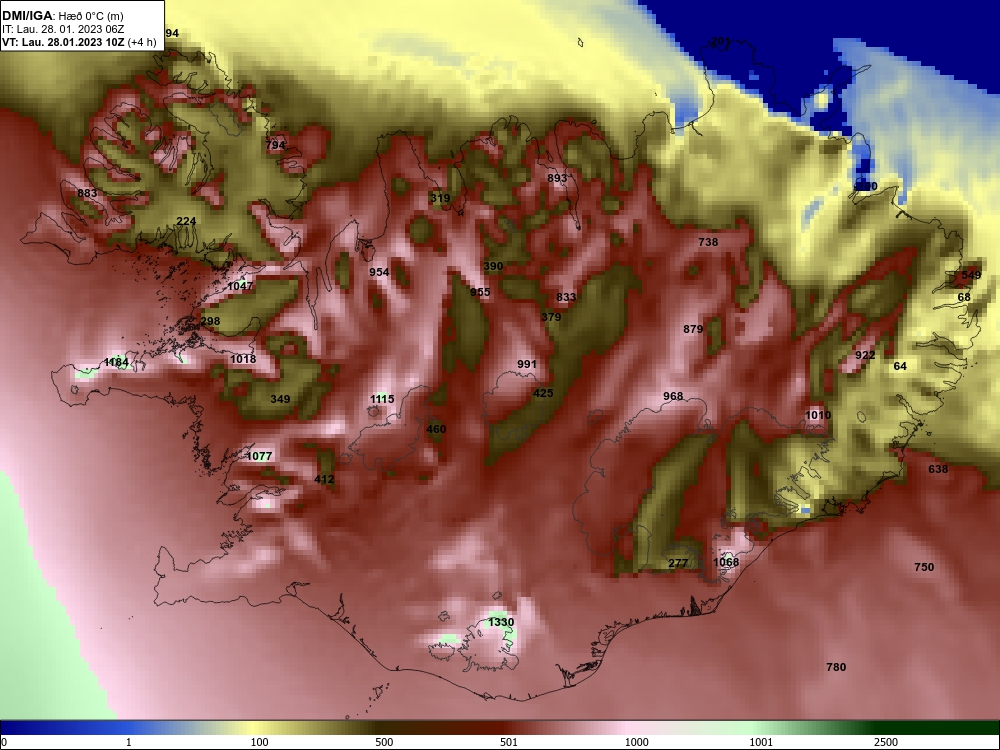Click the color scale label 501
Viewport: 1000px width, 750px height.
click(x=509, y=742)
